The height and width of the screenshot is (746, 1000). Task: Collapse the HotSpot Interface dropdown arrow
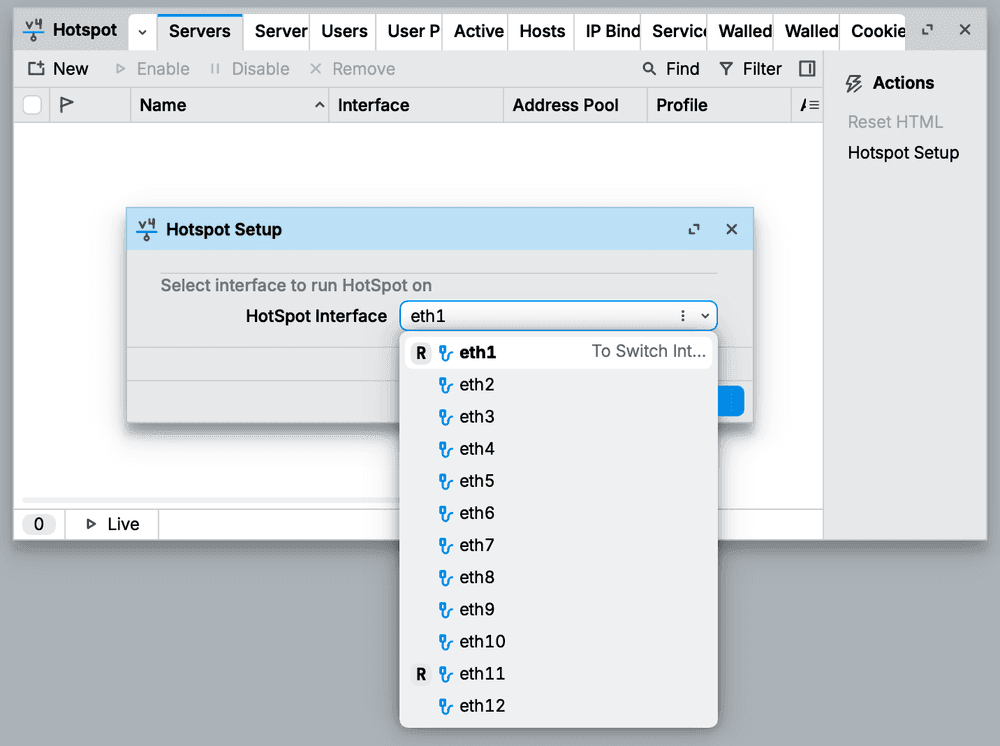tap(705, 316)
